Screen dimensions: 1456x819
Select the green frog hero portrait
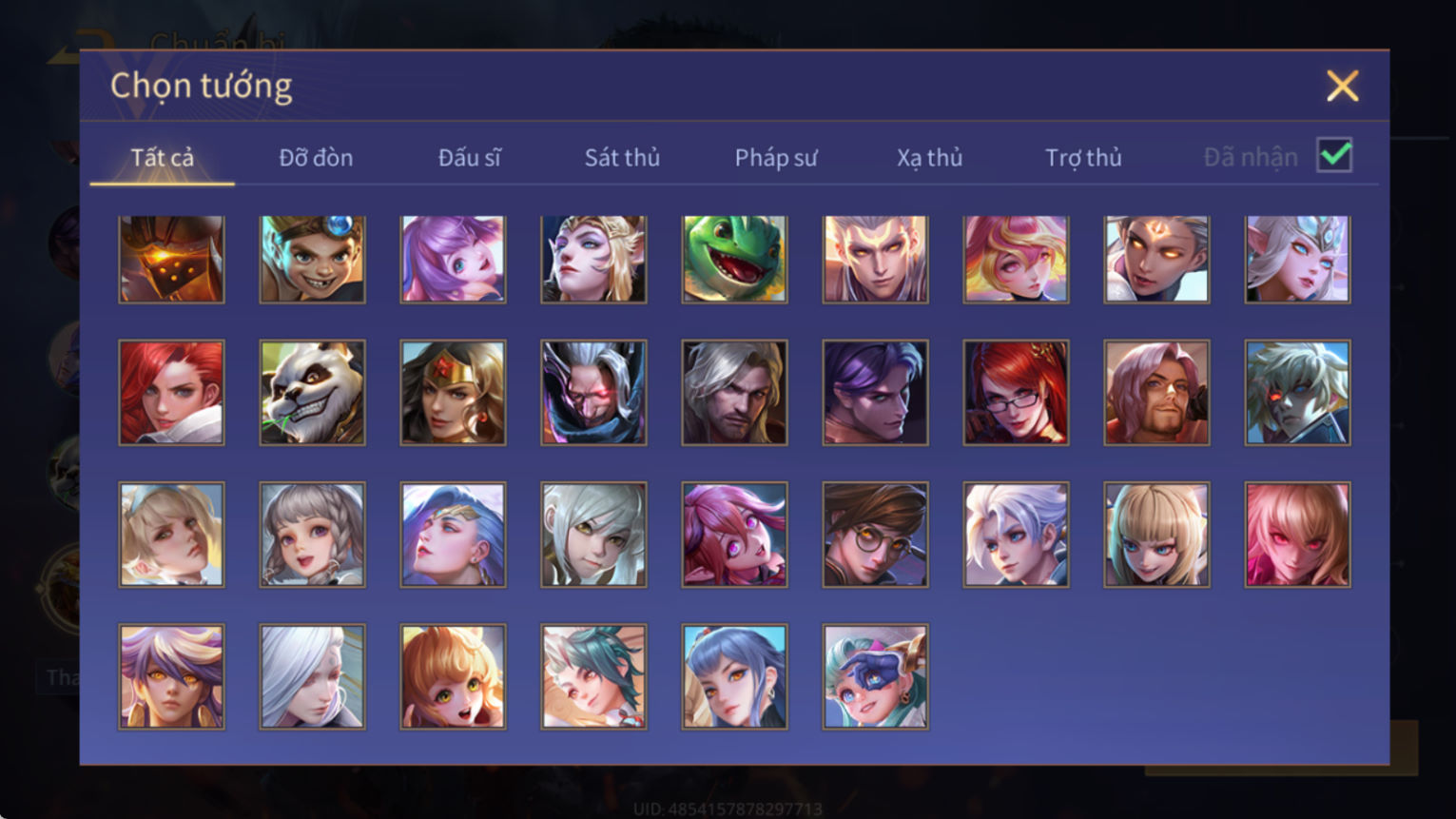(x=734, y=259)
